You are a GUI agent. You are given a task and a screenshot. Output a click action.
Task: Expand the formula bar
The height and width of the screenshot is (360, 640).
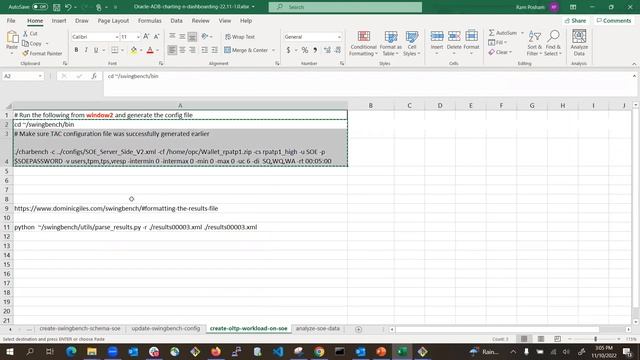(634, 76)
